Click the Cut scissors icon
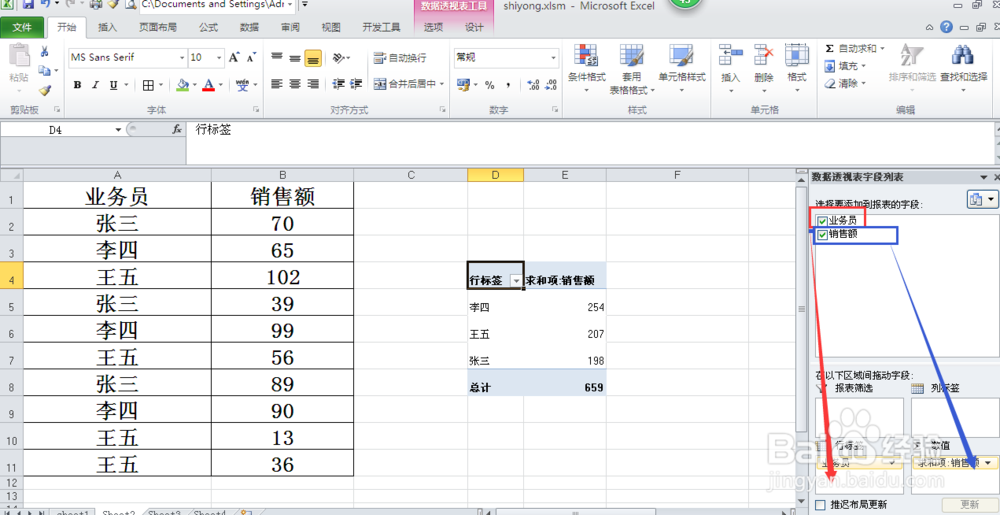The height and width of the screenshot is (515, 1000). point(45,52)
